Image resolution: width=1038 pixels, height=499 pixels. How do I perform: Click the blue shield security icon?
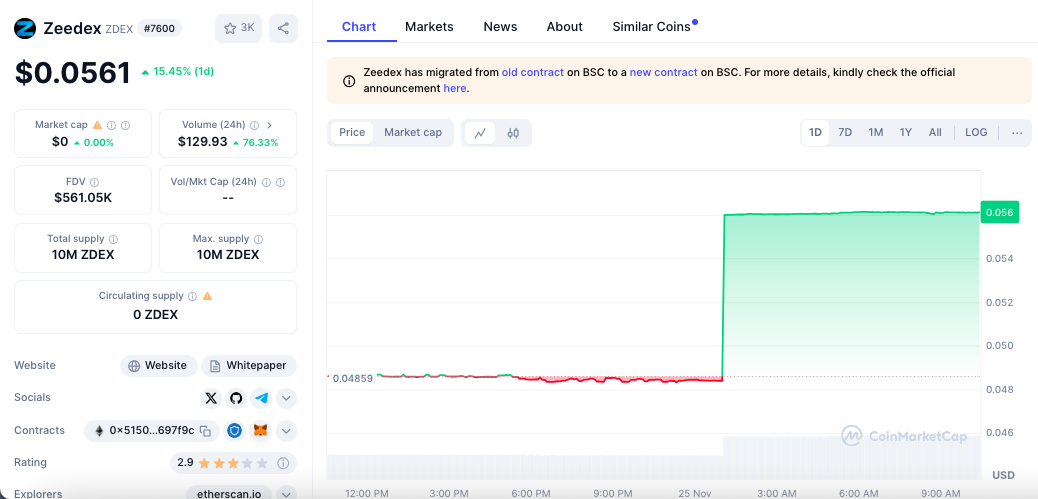pos(235,431)
